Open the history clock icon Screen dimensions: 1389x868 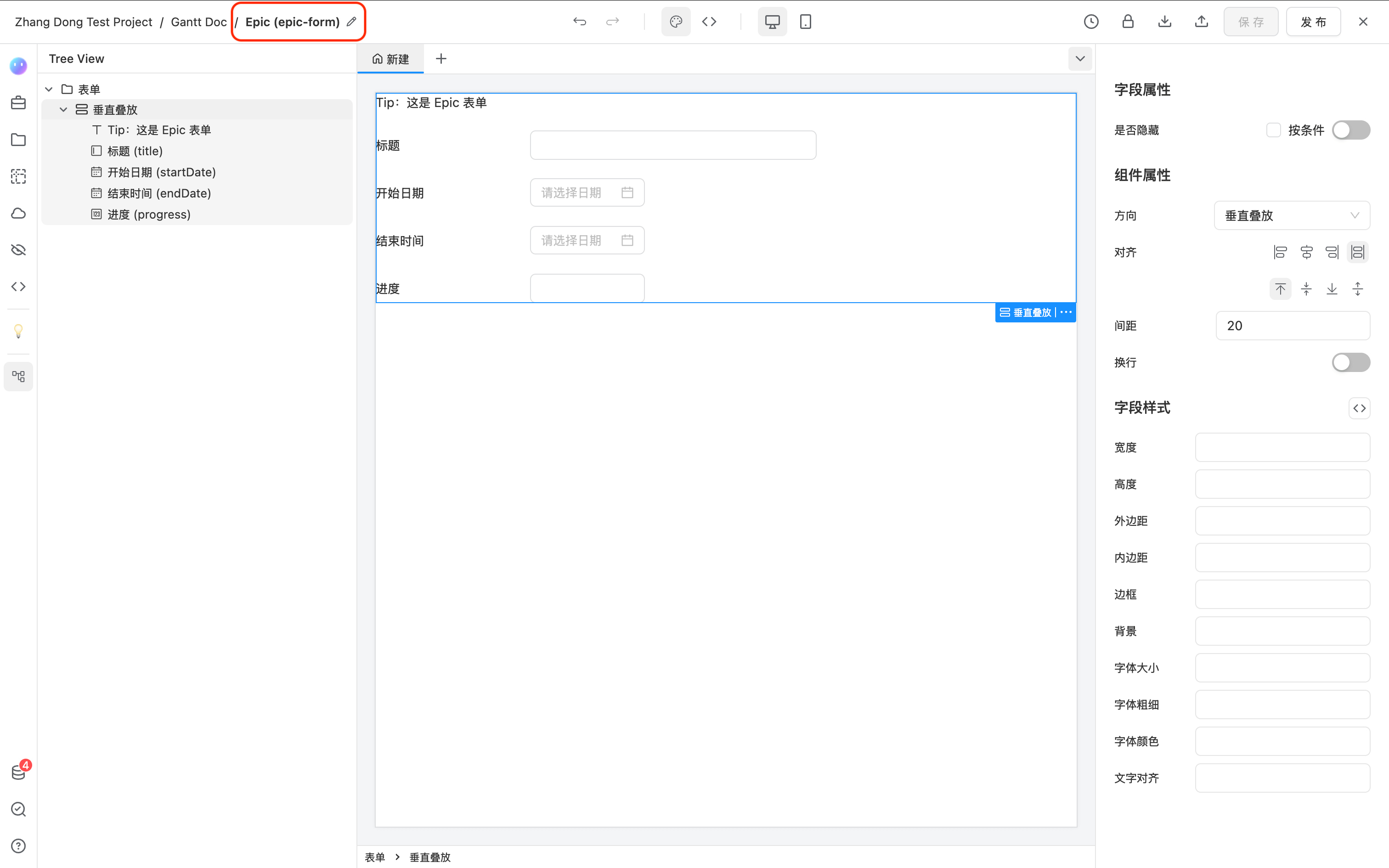point(1091,22)
